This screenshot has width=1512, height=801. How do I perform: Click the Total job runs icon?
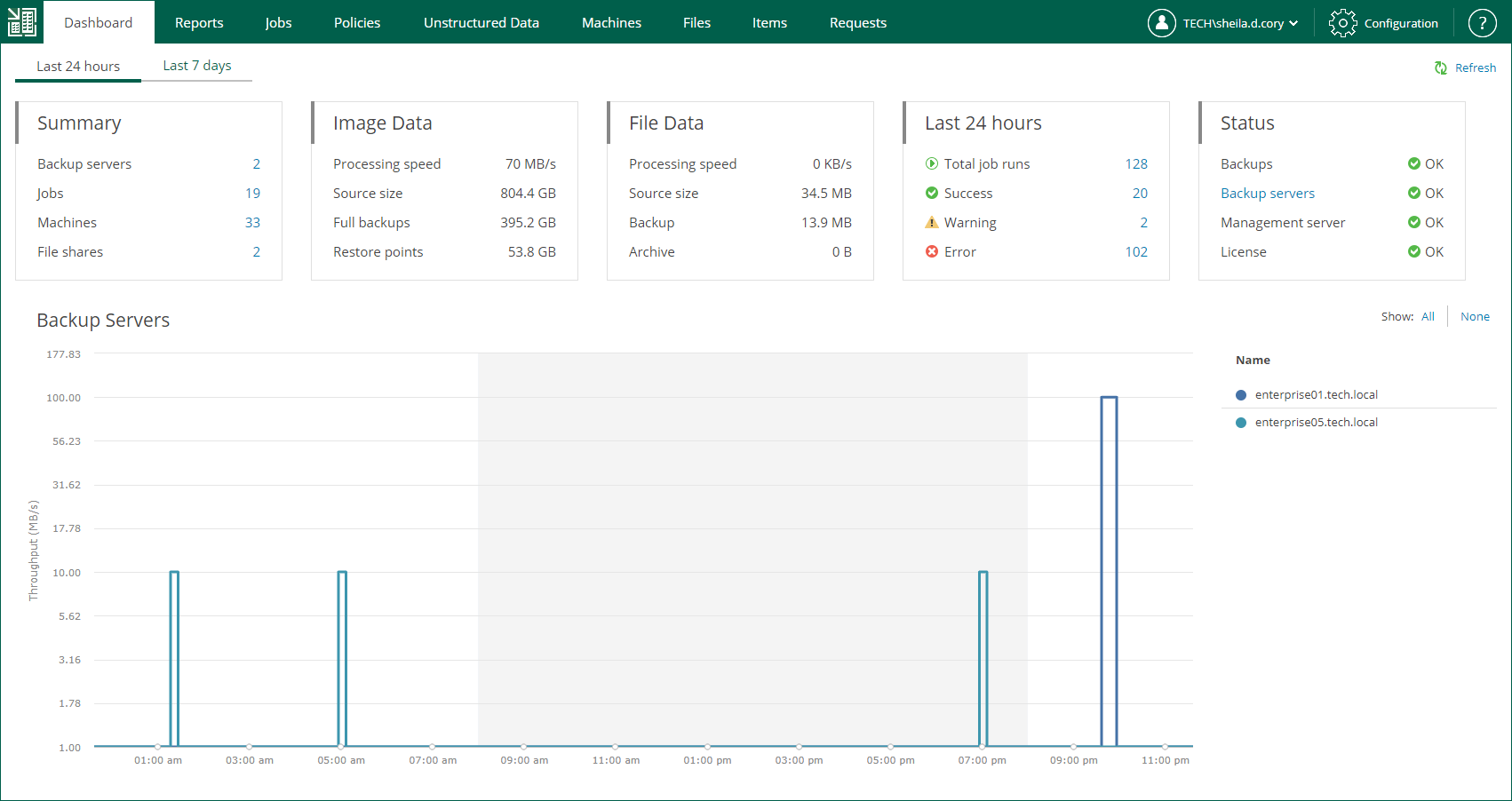click(x=931, y=164)
